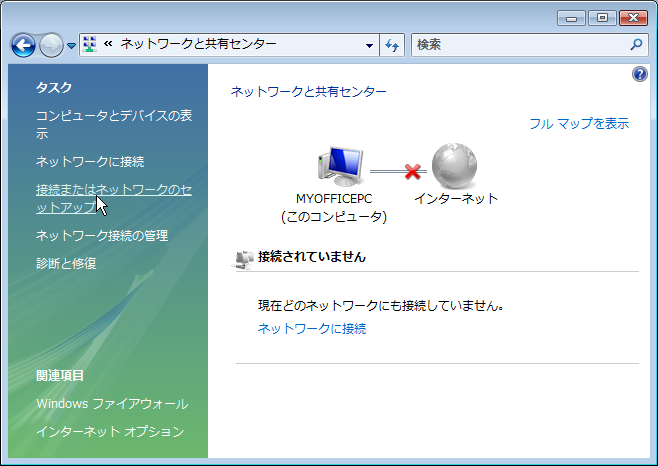Open Windows ファイアウォール related item
Screen dimensions: 658x466
pyautogui.click(x=112, y=403)
